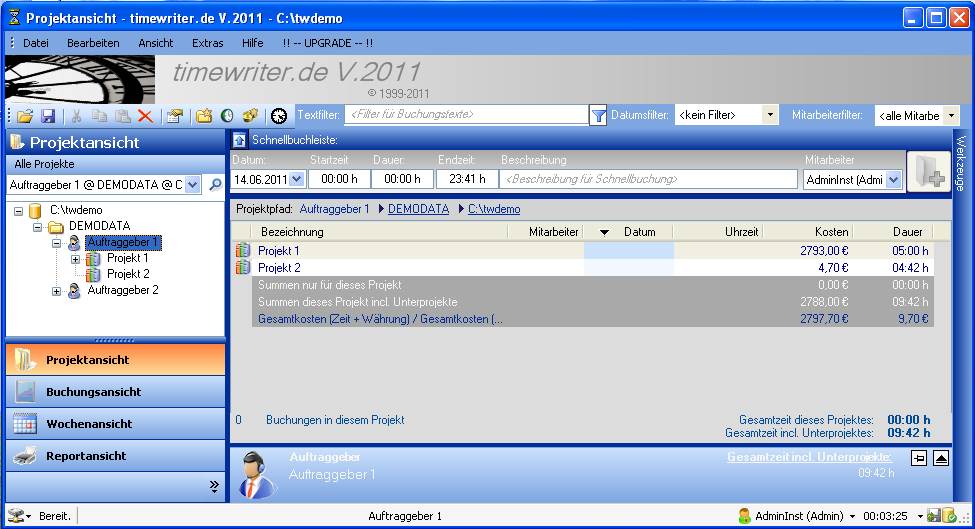Open the Datum date picker dropdown
975x529 pixels.
point(297,179)
